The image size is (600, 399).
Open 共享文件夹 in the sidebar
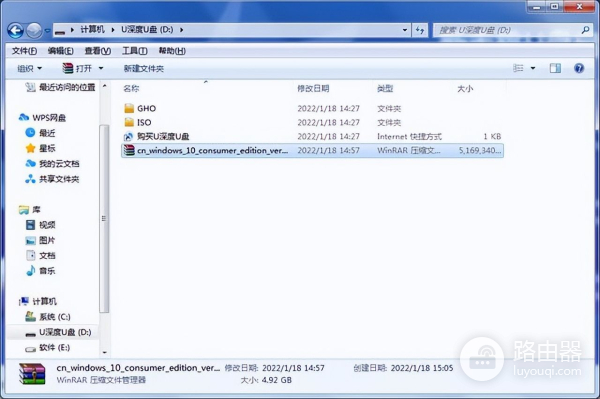coord(52,179)
